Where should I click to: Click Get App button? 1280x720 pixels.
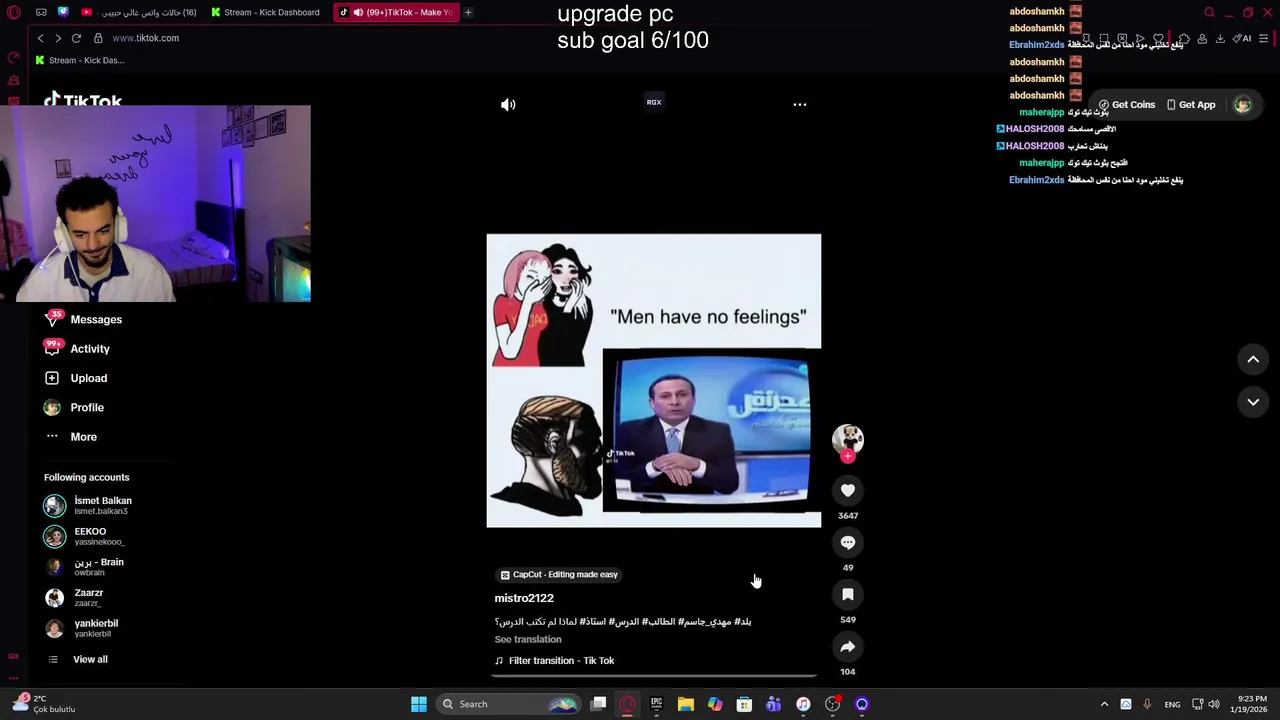(1192, 105)
